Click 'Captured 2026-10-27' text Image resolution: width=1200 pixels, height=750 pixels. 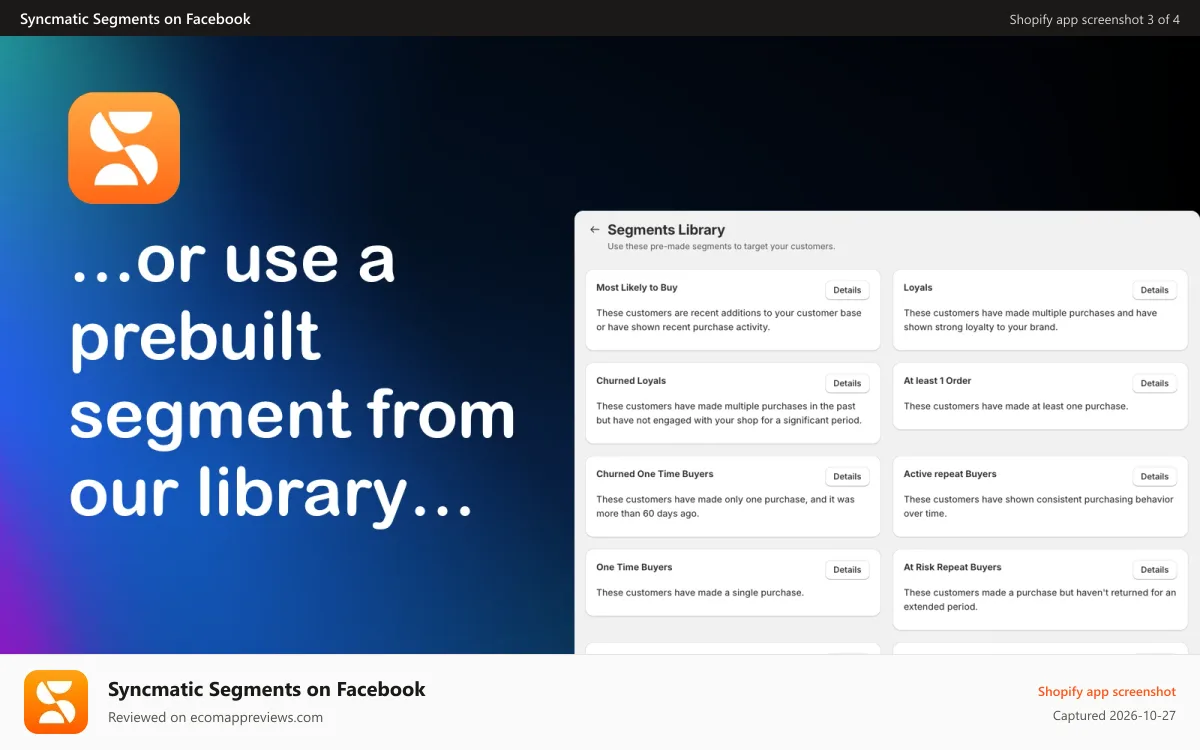[1115, 716]
